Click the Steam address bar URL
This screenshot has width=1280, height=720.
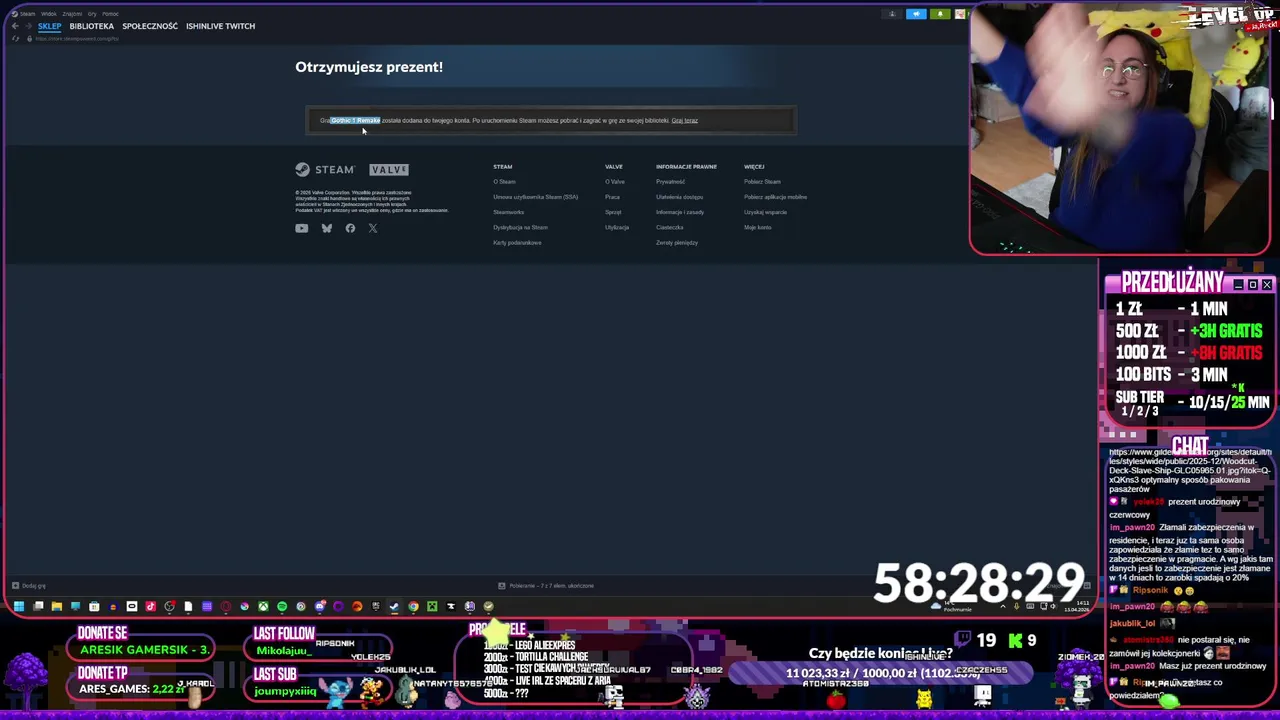[x=78, y=39]
